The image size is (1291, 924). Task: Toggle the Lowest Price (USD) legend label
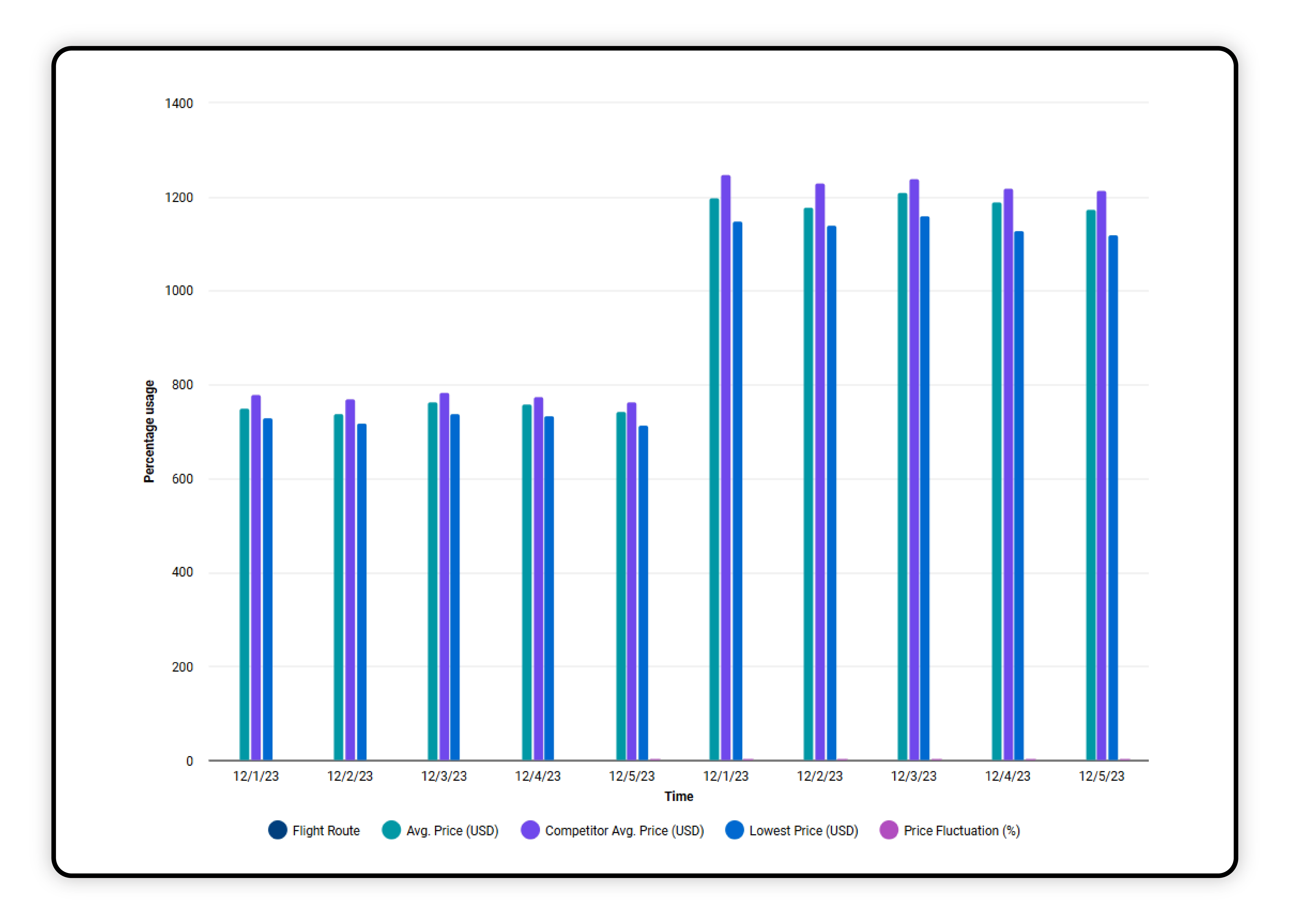coord(803,831)
